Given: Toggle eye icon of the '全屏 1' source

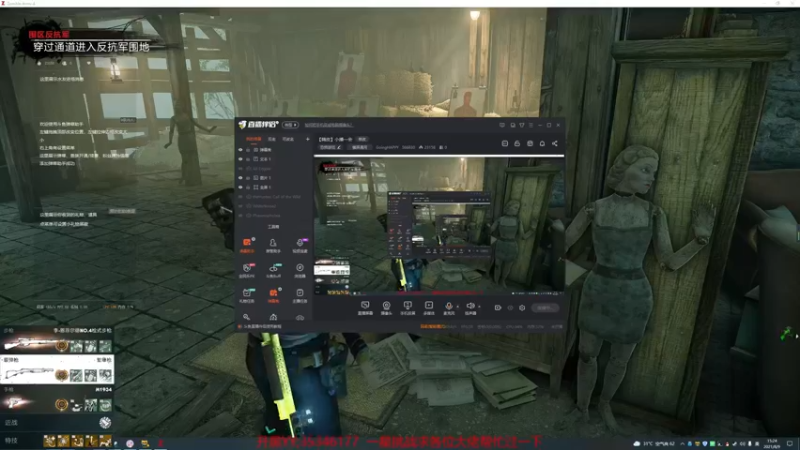Looking at the screenshot, I should [x=240, y=187].
